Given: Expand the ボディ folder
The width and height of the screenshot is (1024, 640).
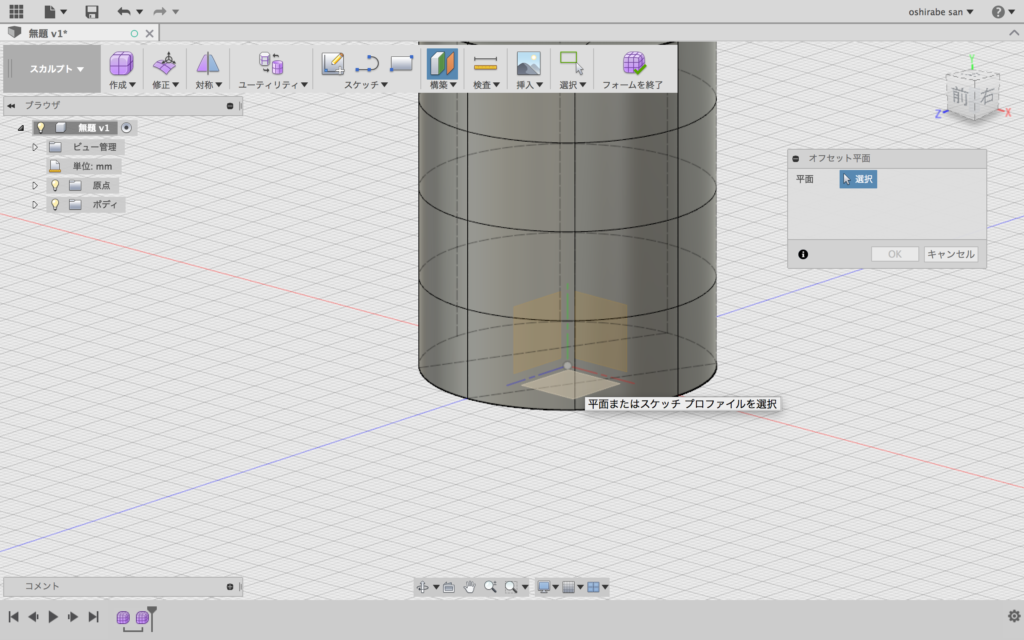Looking at the screenshot, I should coord(35,204).
